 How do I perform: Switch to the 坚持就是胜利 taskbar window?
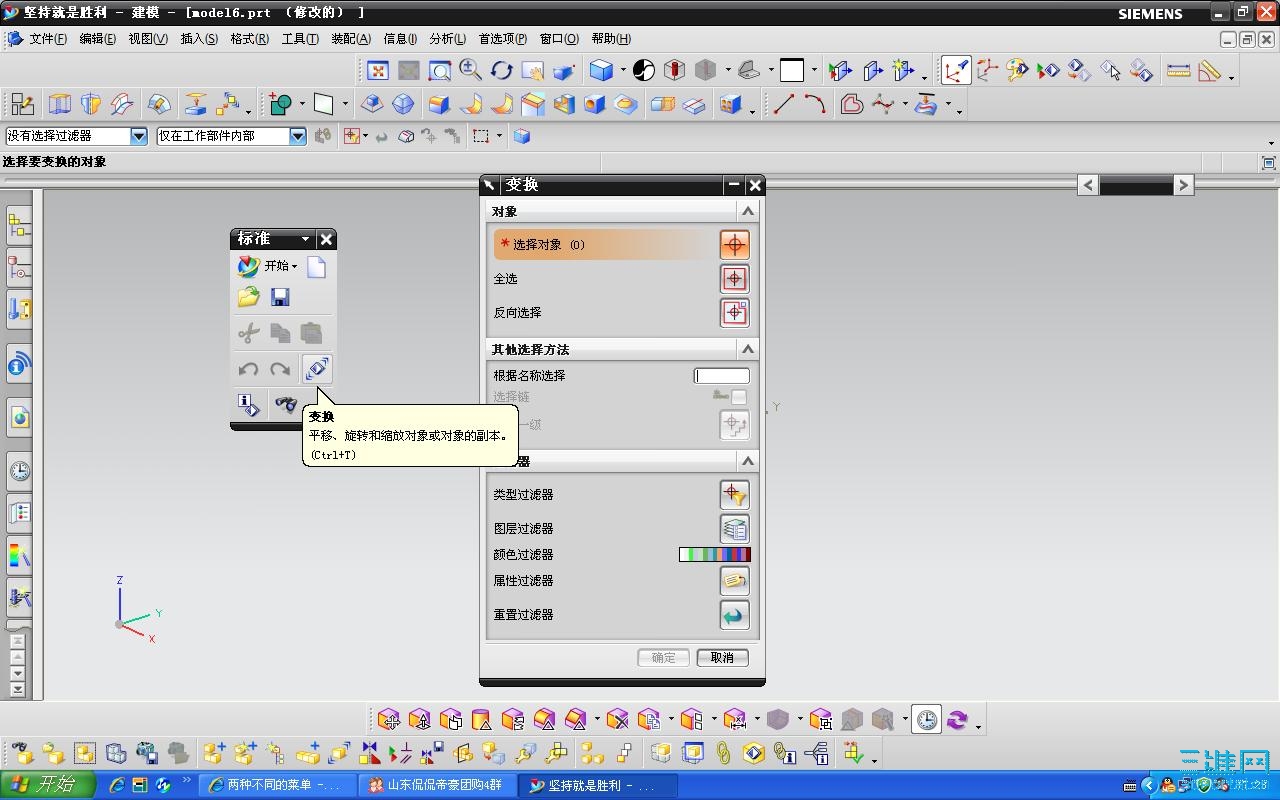(598, 785)
